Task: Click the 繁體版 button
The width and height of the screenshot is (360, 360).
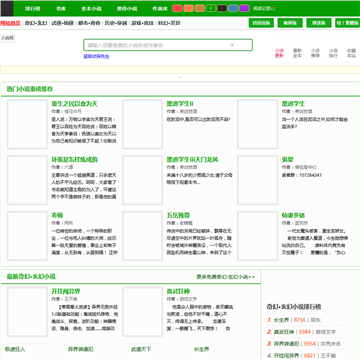Action: [x=347, y=23]
